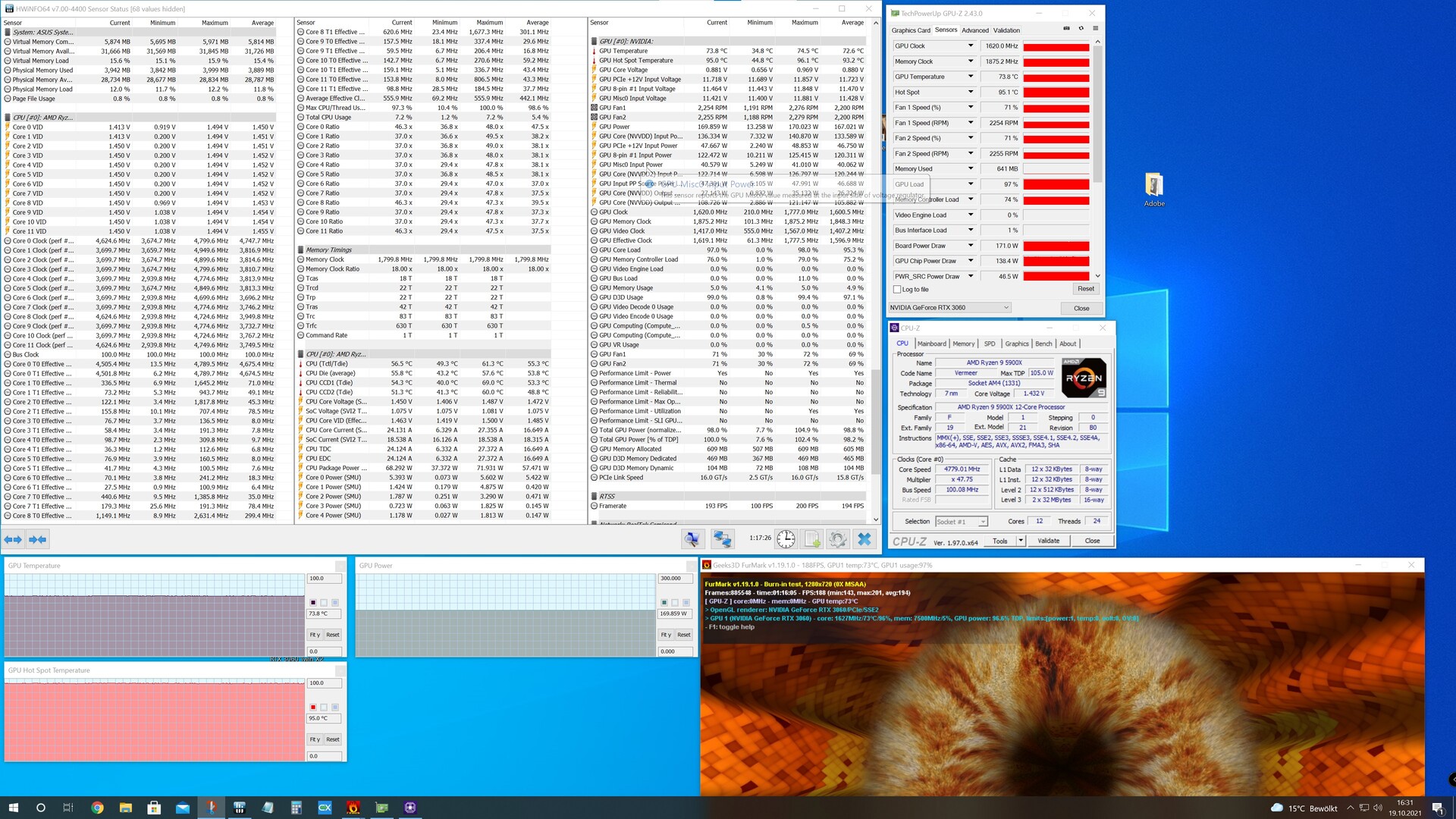
Task: Click Fit y in the GPU Hot Spot Temperature graph
Action: click(x=315, y=739)
